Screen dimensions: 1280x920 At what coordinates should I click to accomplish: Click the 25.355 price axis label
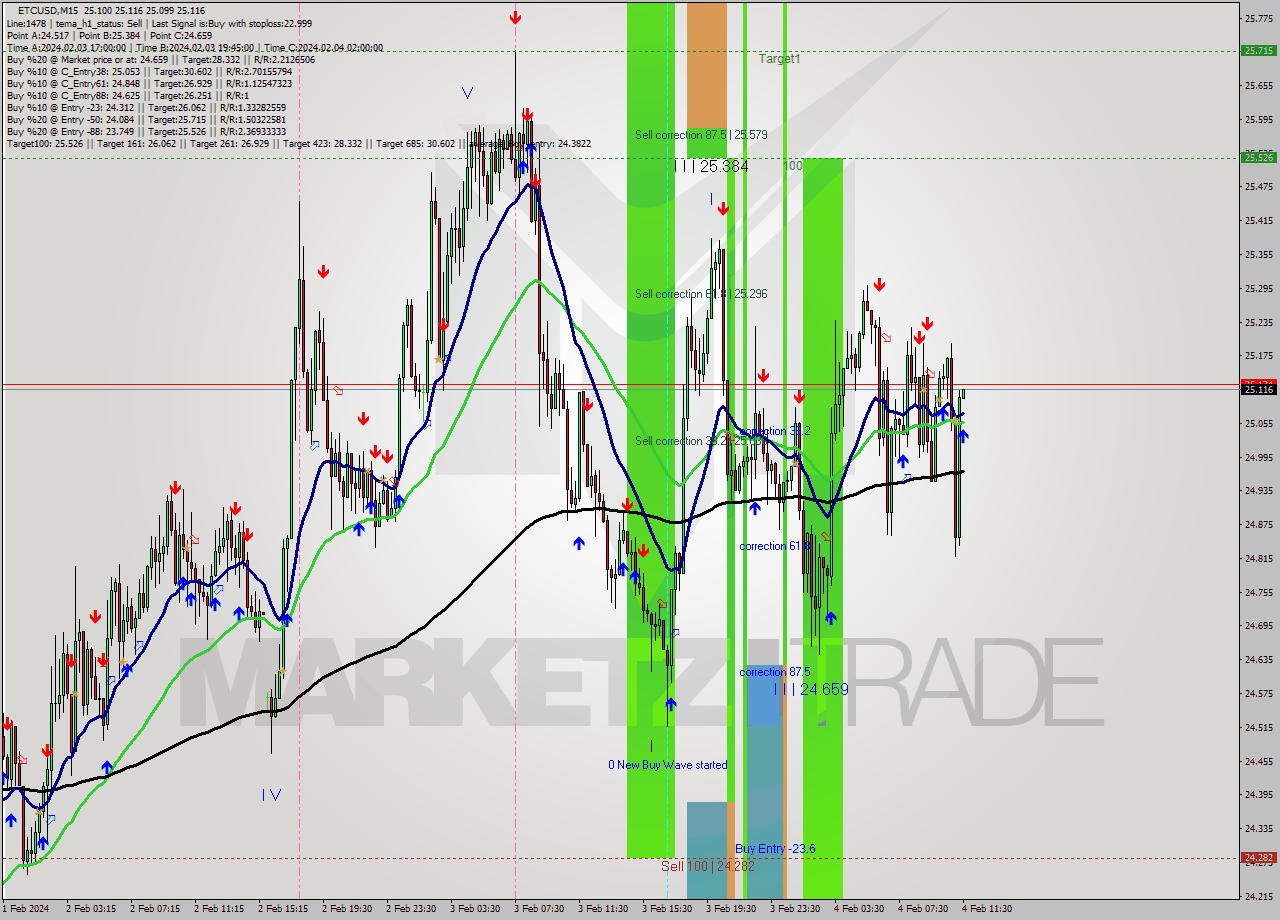tap(1258, 254)
